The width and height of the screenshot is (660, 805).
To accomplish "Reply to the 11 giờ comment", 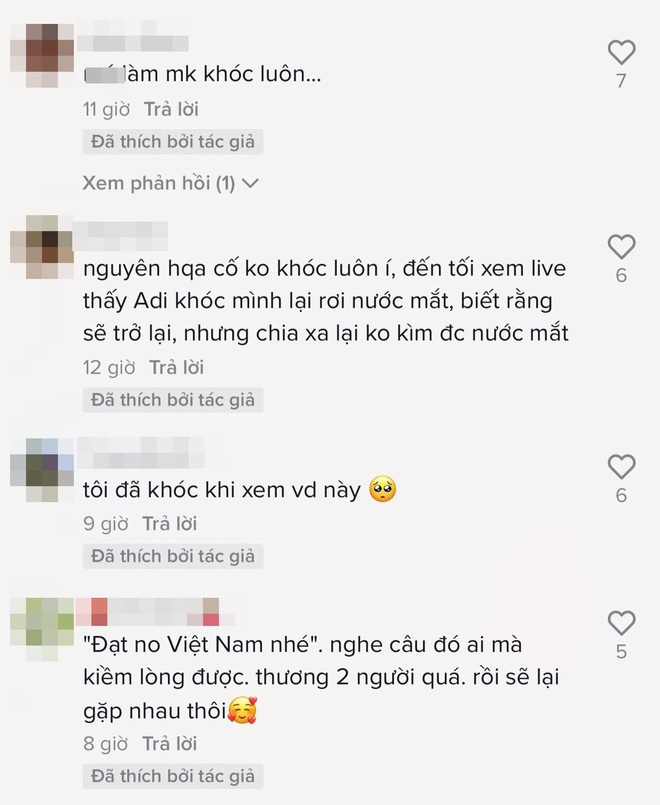I will point(171,109).
